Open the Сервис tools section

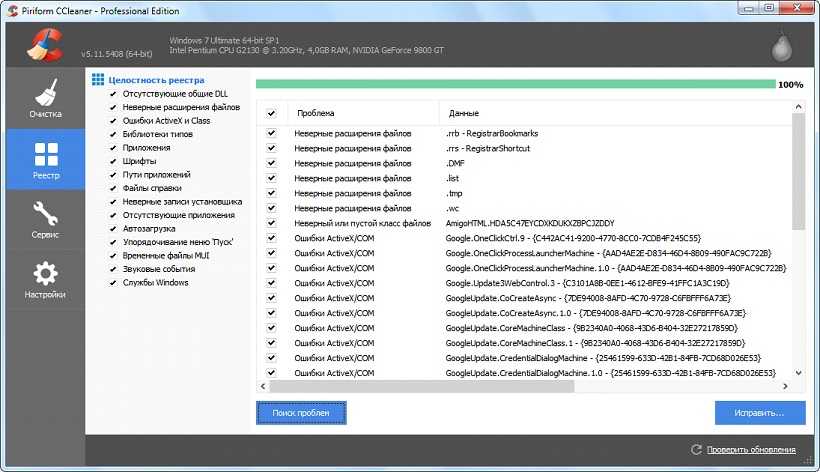click(44, 220)
